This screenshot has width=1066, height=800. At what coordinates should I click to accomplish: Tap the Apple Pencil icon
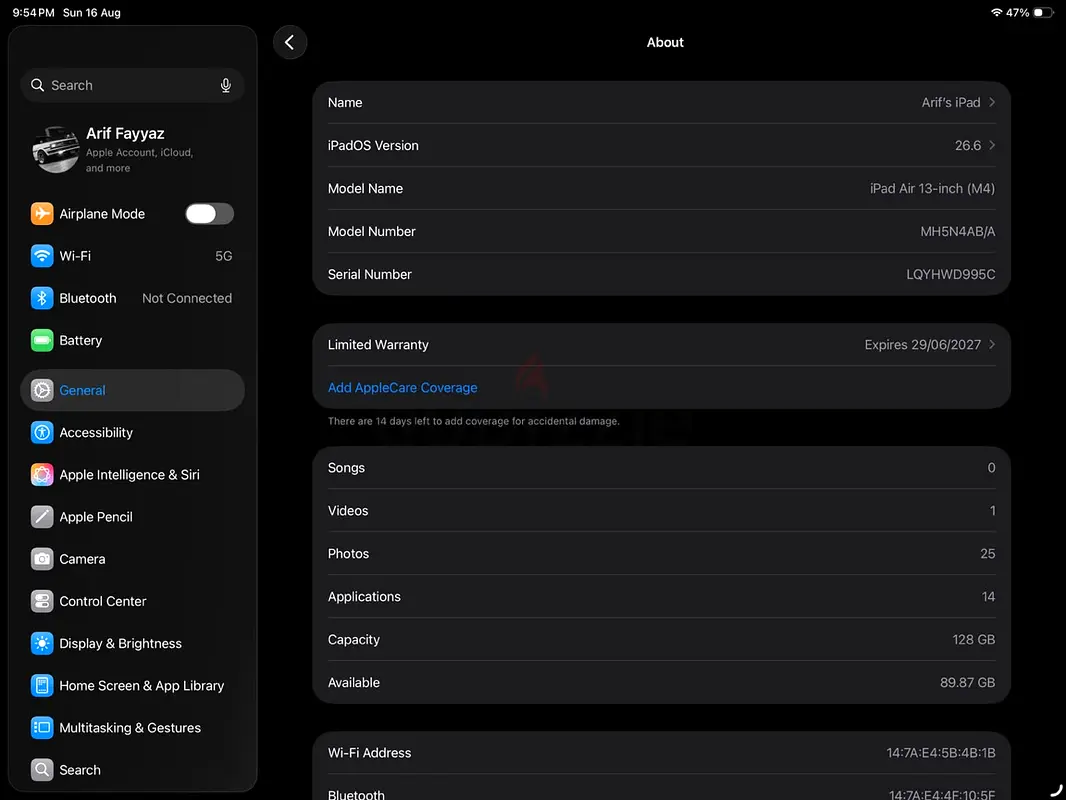tap(42, 517)
